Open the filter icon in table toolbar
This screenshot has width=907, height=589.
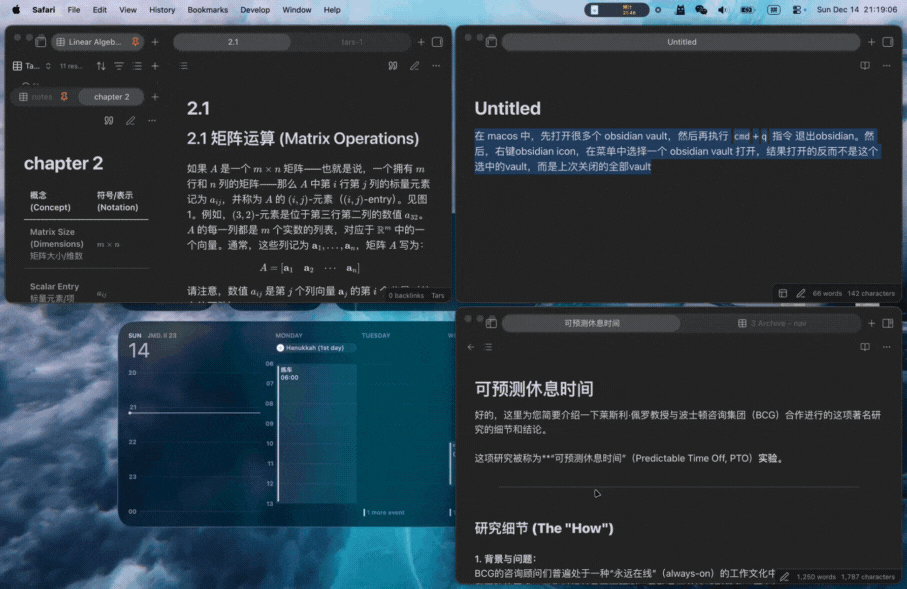[119, 66]
